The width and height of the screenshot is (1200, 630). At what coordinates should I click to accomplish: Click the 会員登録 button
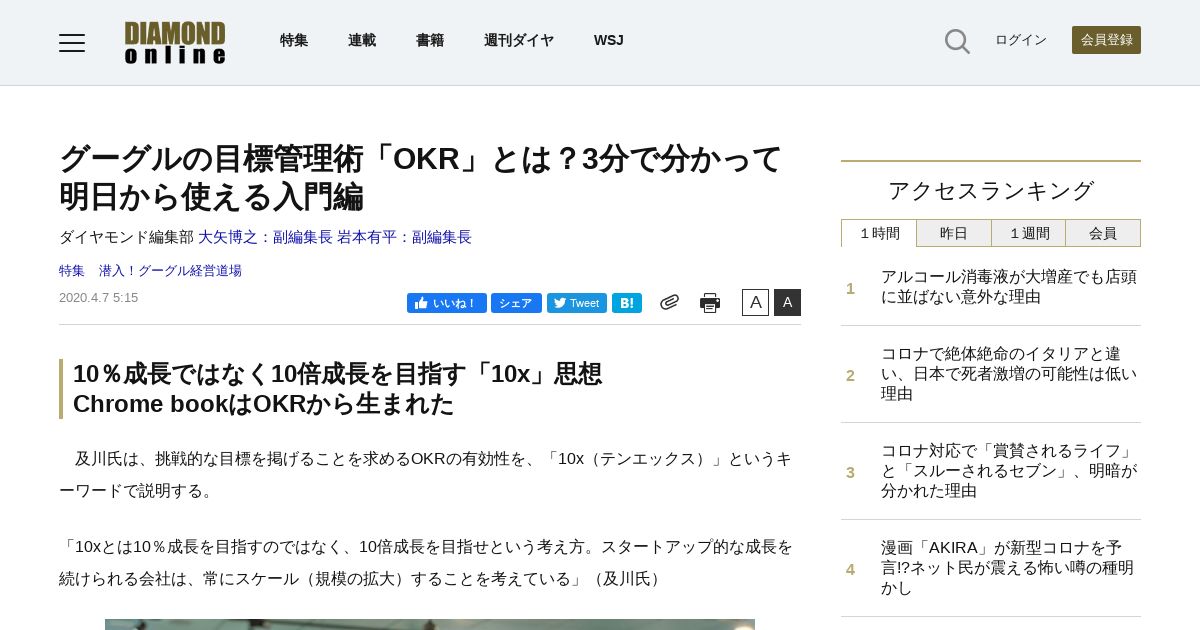point(1106,40)
